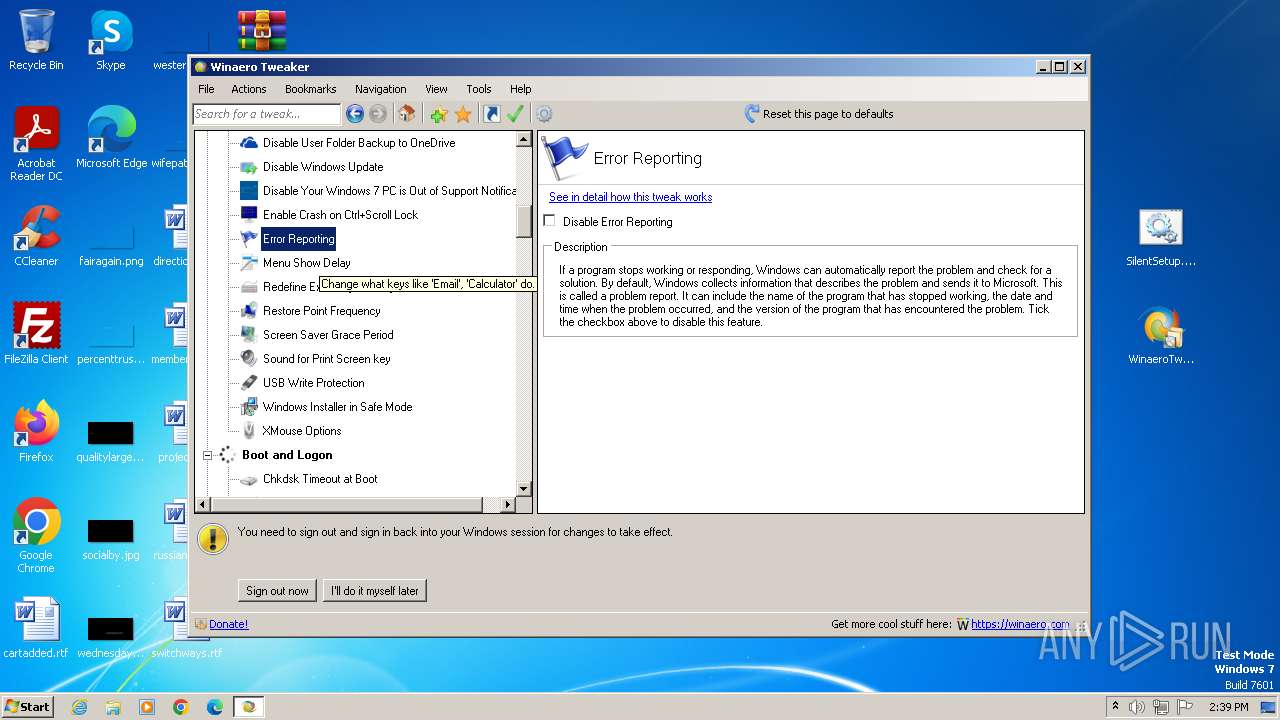
Task: Click the USB Write Protection drive icon
Action: [x=249, y=383]
